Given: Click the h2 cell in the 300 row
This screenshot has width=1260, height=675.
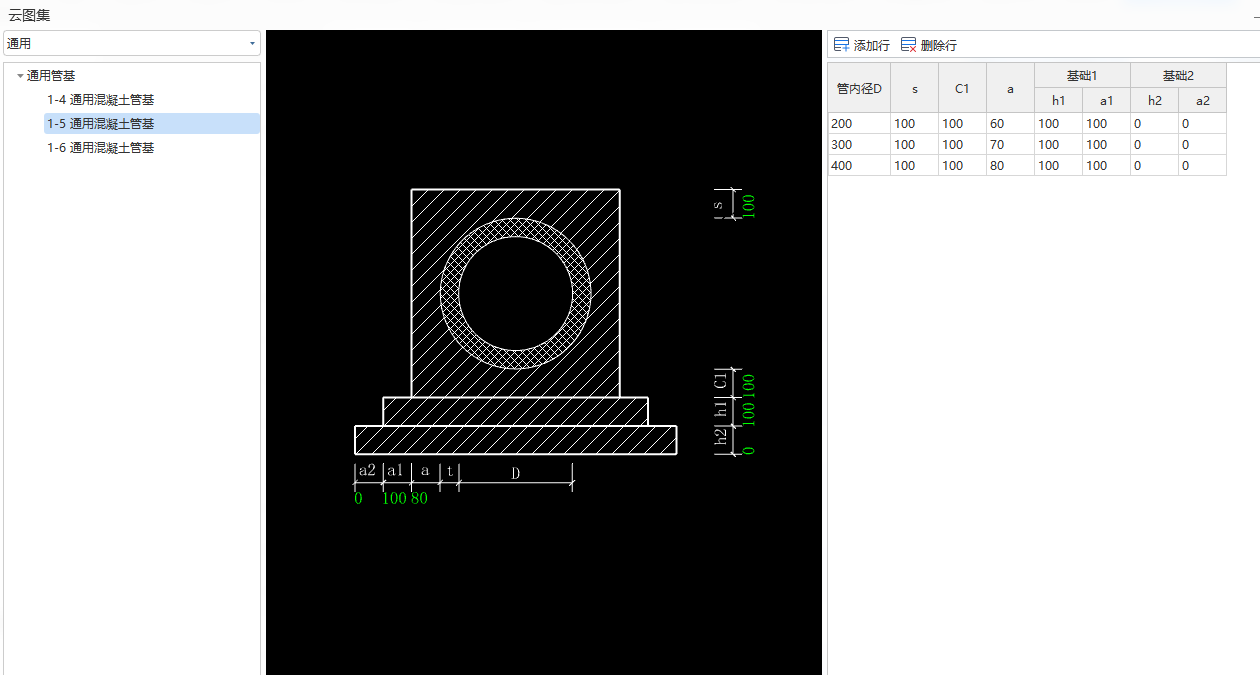Looking at the screenshot, I should (1154, 145).
